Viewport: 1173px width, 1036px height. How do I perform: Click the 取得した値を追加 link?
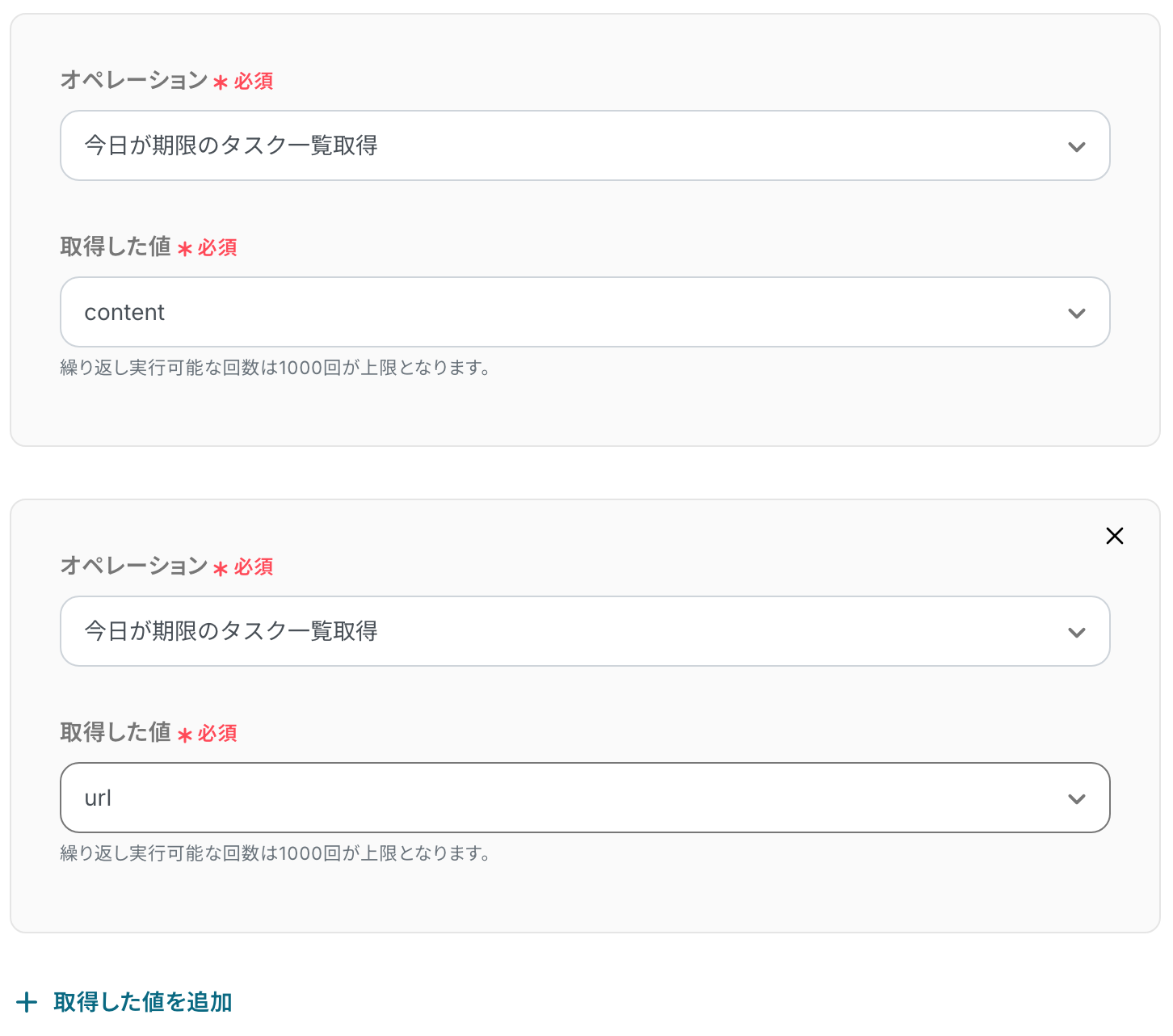143,1002
